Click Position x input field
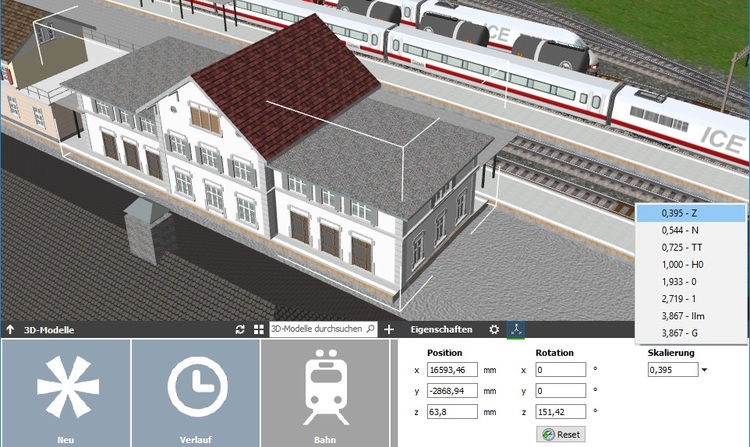This screenshot has width=750, height=447. tap(452, 370)
